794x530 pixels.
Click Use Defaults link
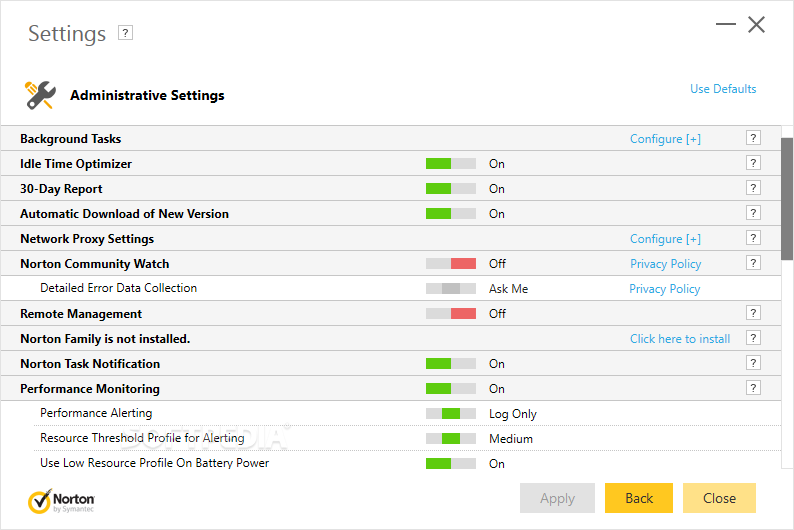click(723, 89)
